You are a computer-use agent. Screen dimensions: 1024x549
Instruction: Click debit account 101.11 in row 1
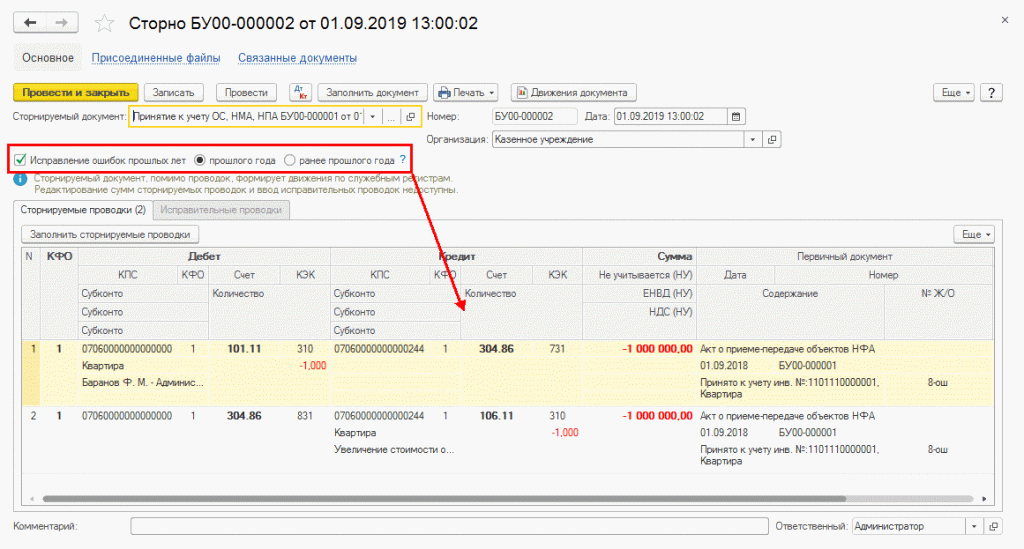(244, 349)
